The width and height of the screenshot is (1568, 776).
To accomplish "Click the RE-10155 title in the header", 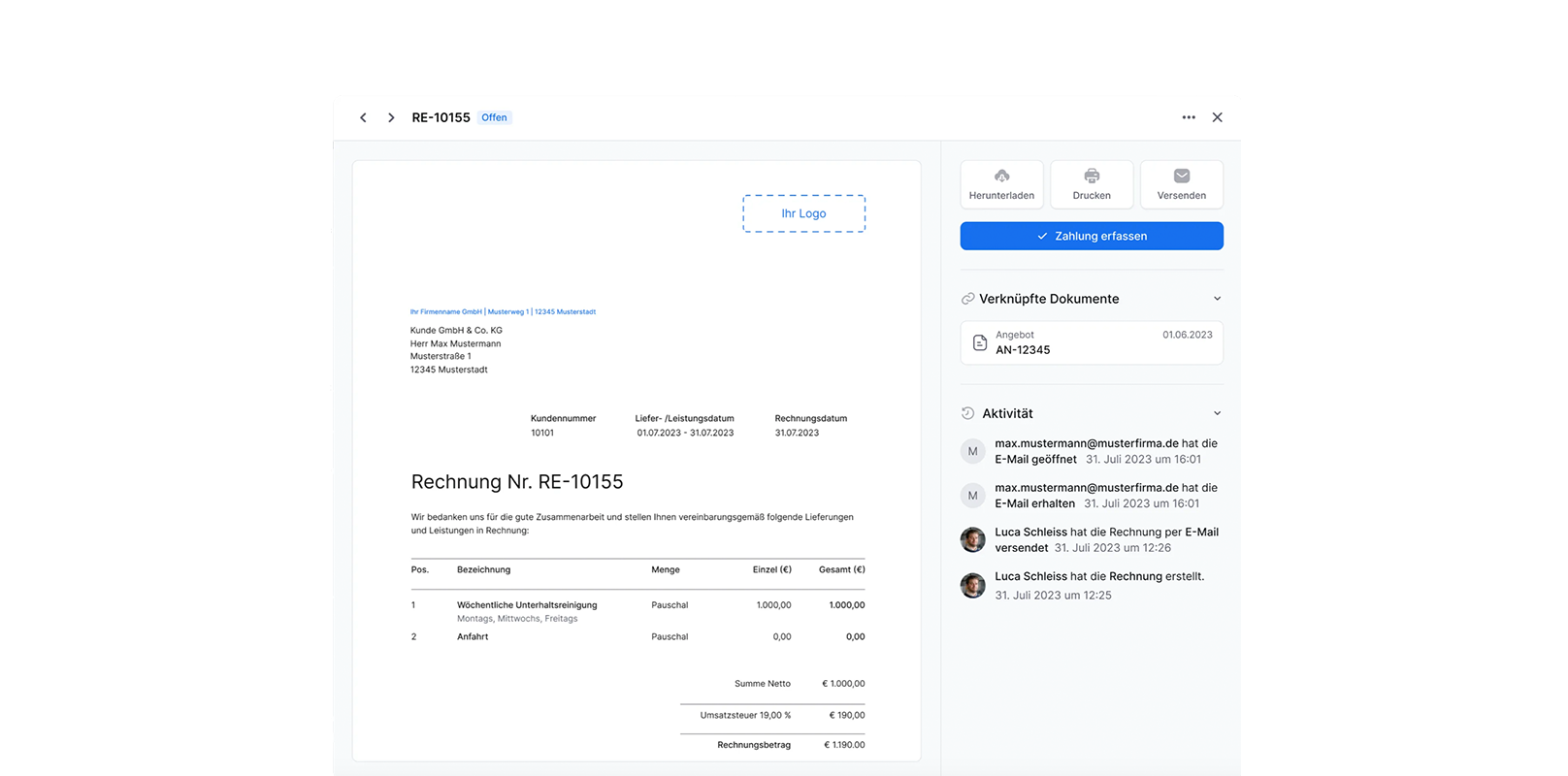I will tap(441, 117).
